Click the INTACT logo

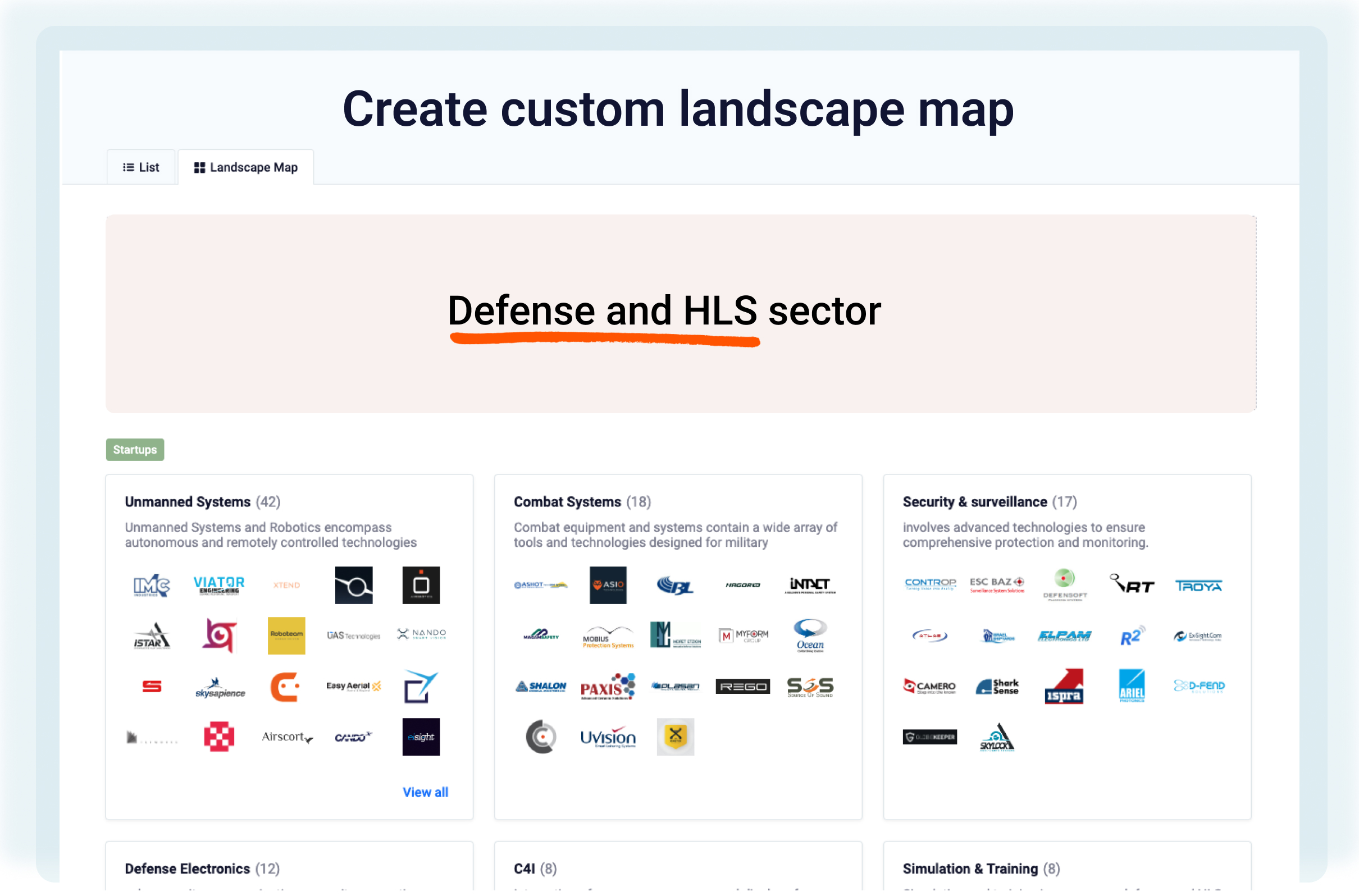pyautogui.click(x=810, y=586)
